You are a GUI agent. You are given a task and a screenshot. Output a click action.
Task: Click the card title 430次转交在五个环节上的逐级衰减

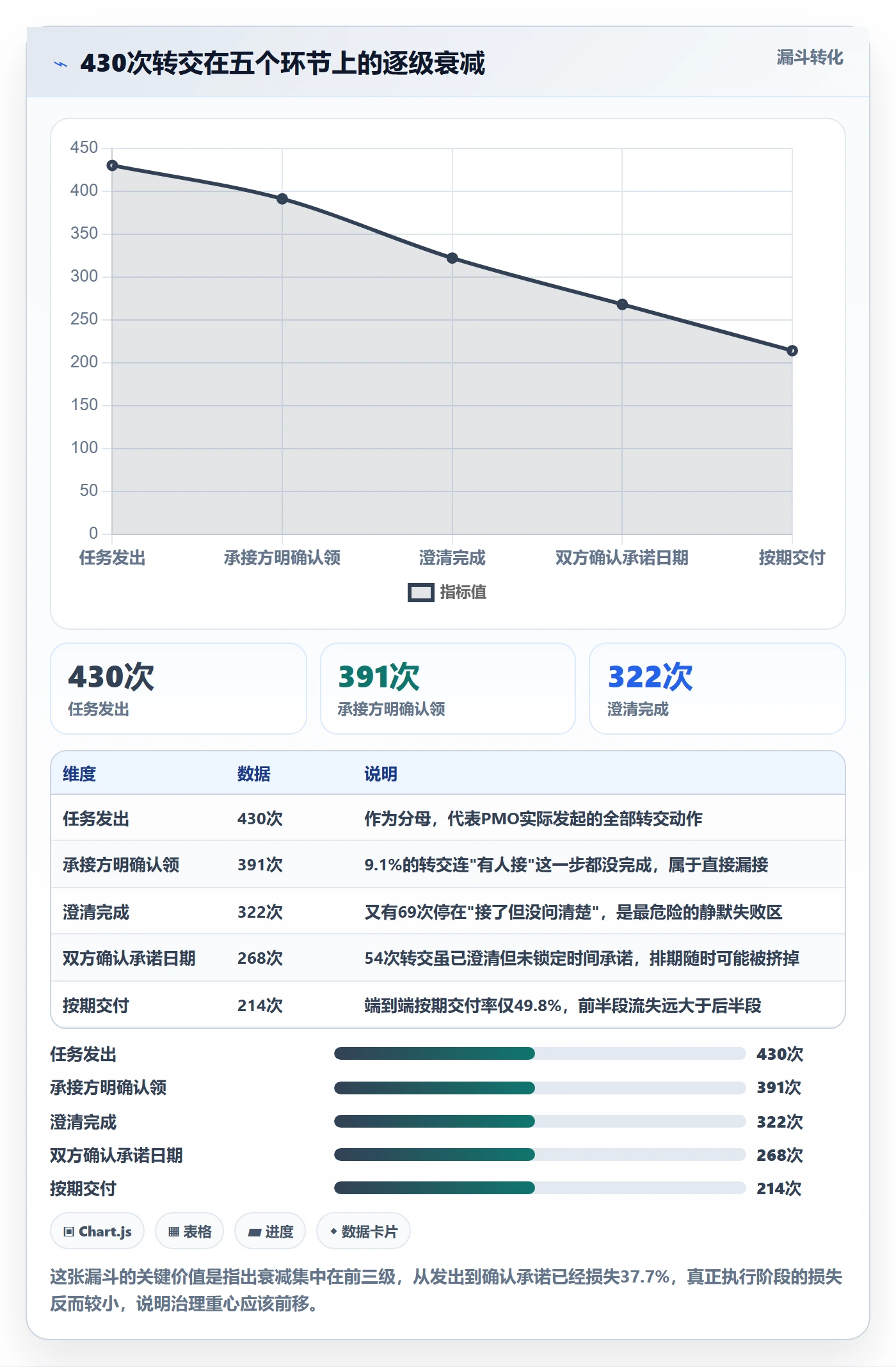coord(282,63)
